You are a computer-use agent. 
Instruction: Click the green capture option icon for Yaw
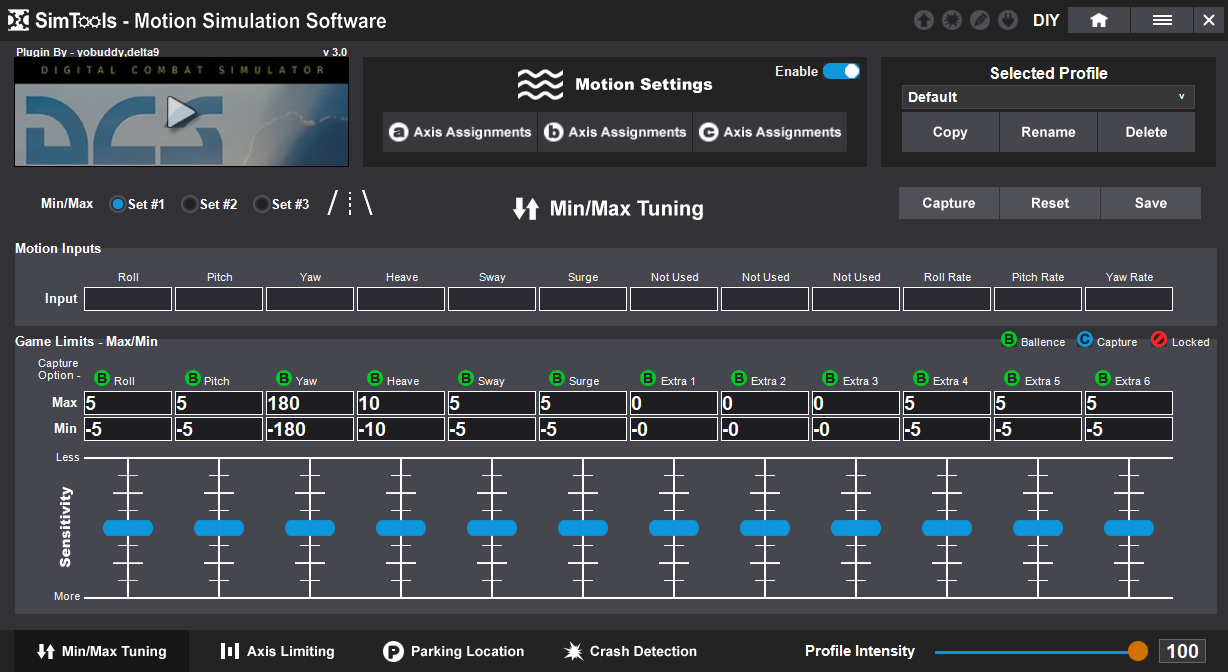tap(284, 379)
